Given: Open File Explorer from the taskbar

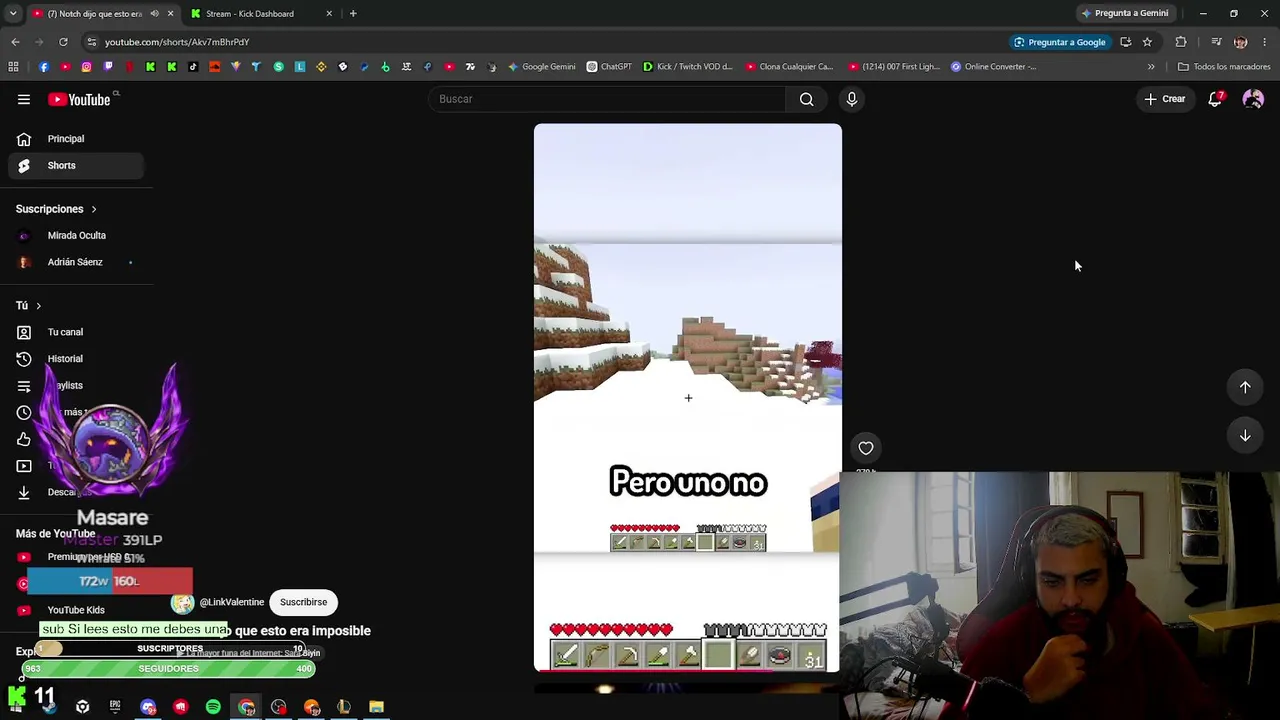Looking at the screenshot, I should click(376, 708).
